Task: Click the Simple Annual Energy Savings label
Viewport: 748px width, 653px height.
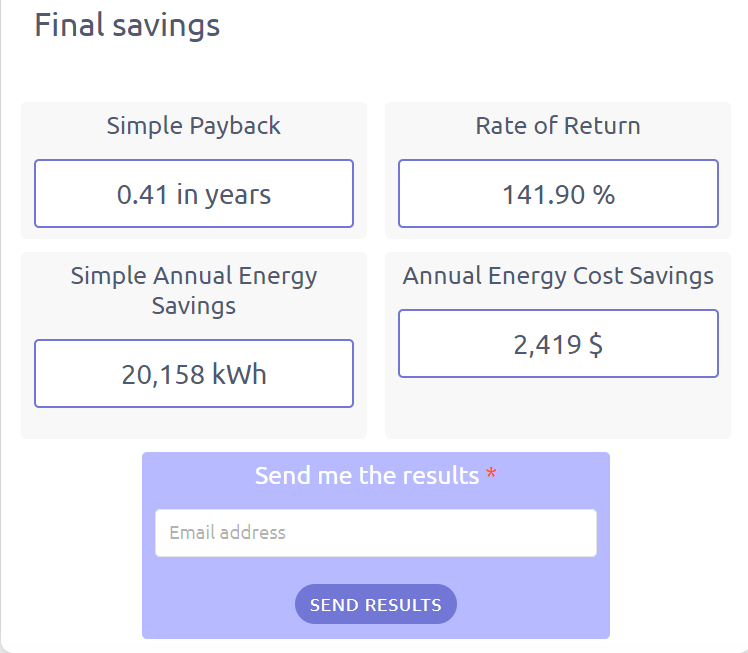Action: click(194, 290)
